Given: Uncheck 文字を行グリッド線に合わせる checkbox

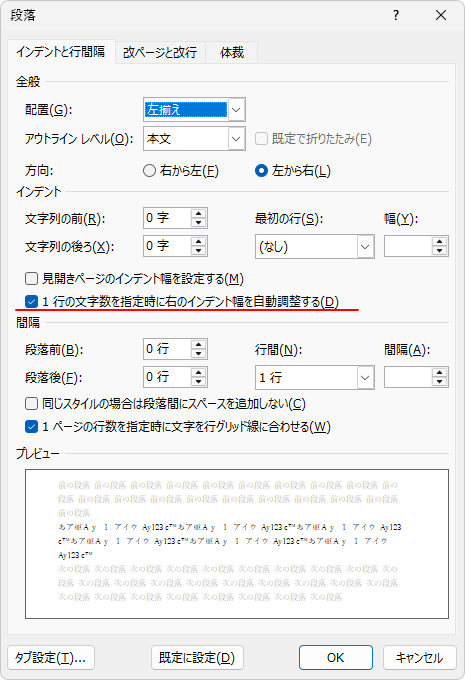Looking at the screenshot, I should pyautogui.click(x=31, y=427).
